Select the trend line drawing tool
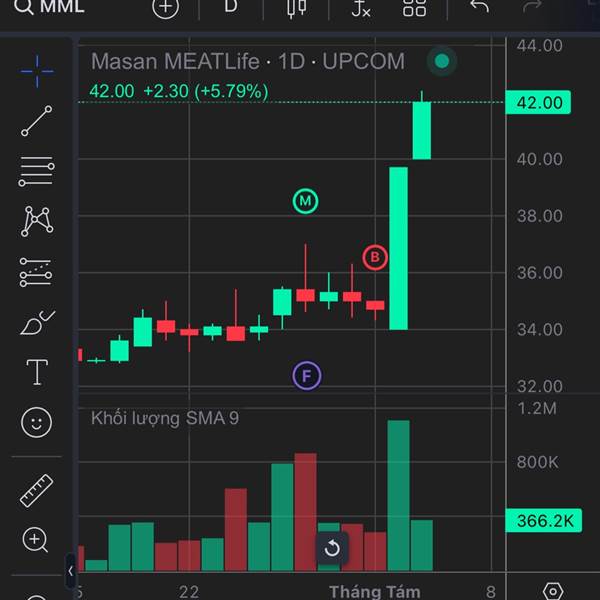 (x=37, y=121)
